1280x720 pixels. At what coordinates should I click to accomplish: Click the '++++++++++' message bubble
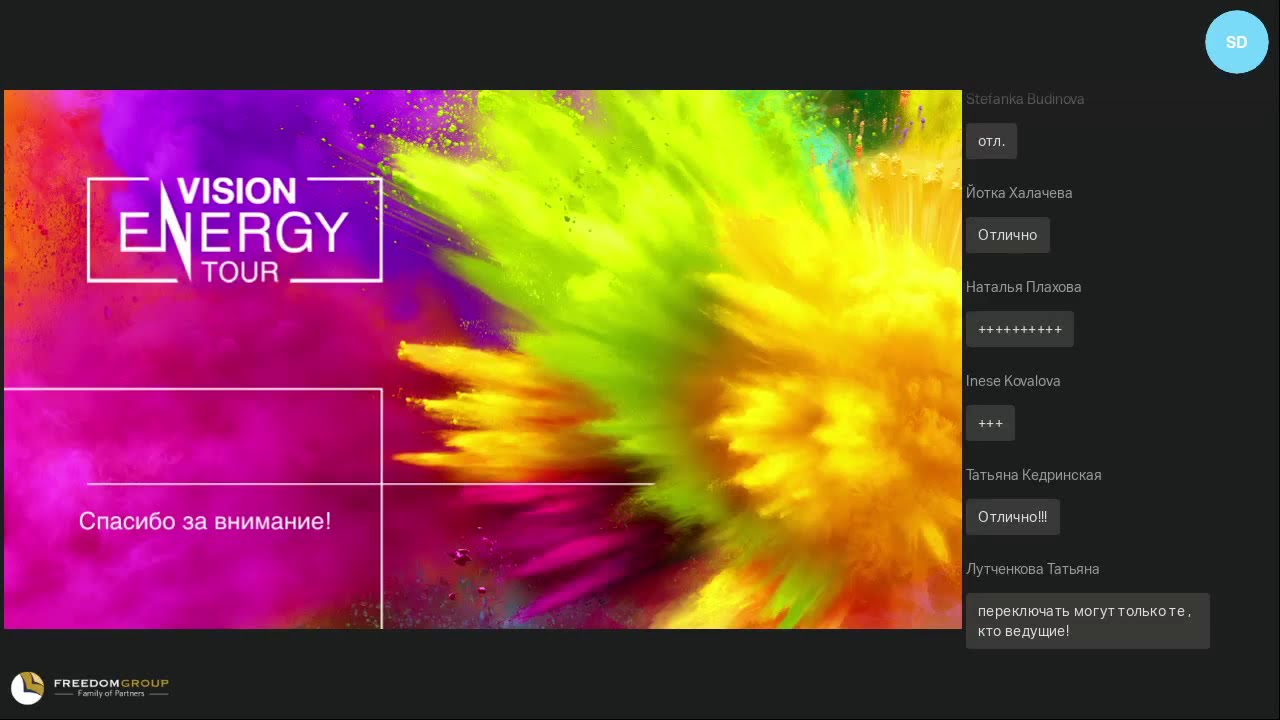click(x=1020, y=329)
